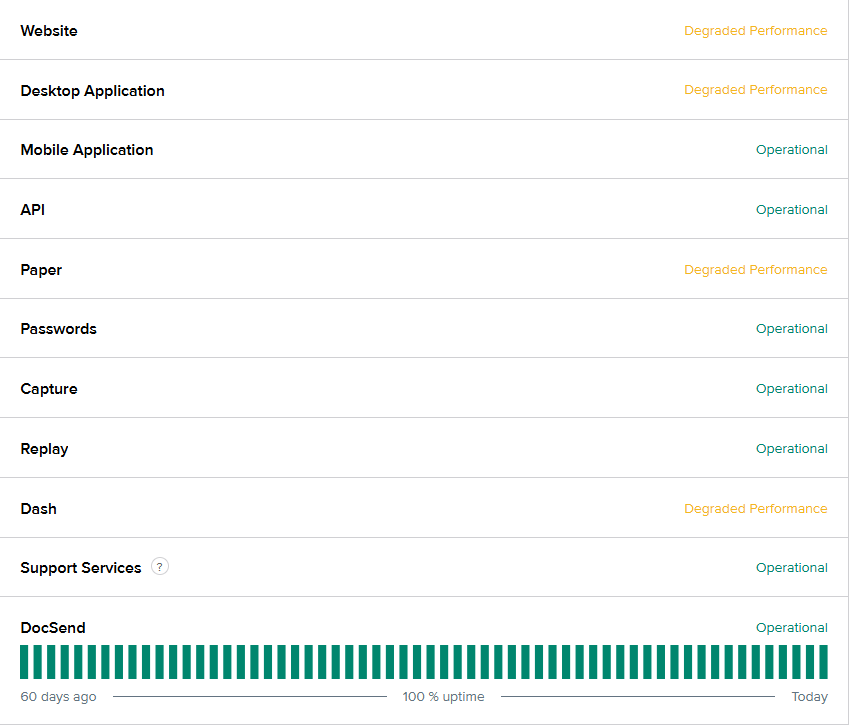This screenshot has height=725, width=849.
Task: Click the last DocSend uptime bar for today
Action: [824, 662]
